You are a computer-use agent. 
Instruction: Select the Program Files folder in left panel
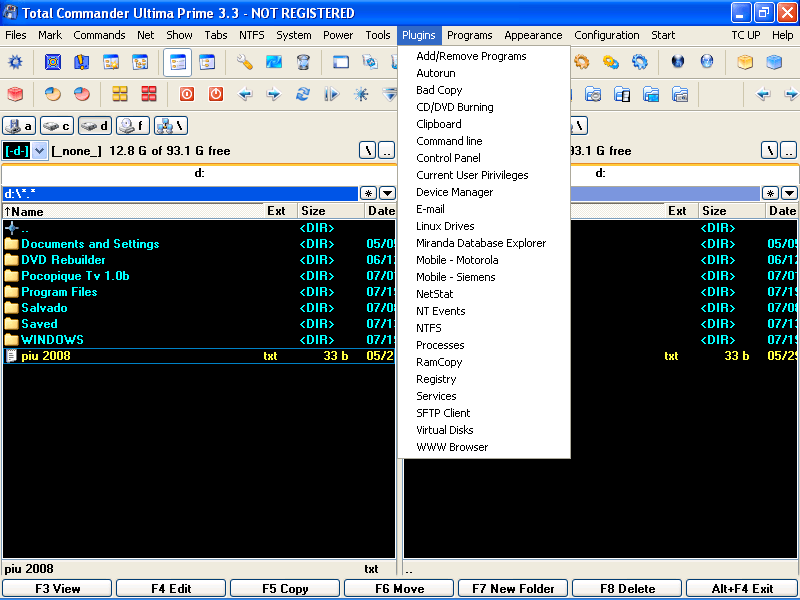pos(59,292)
